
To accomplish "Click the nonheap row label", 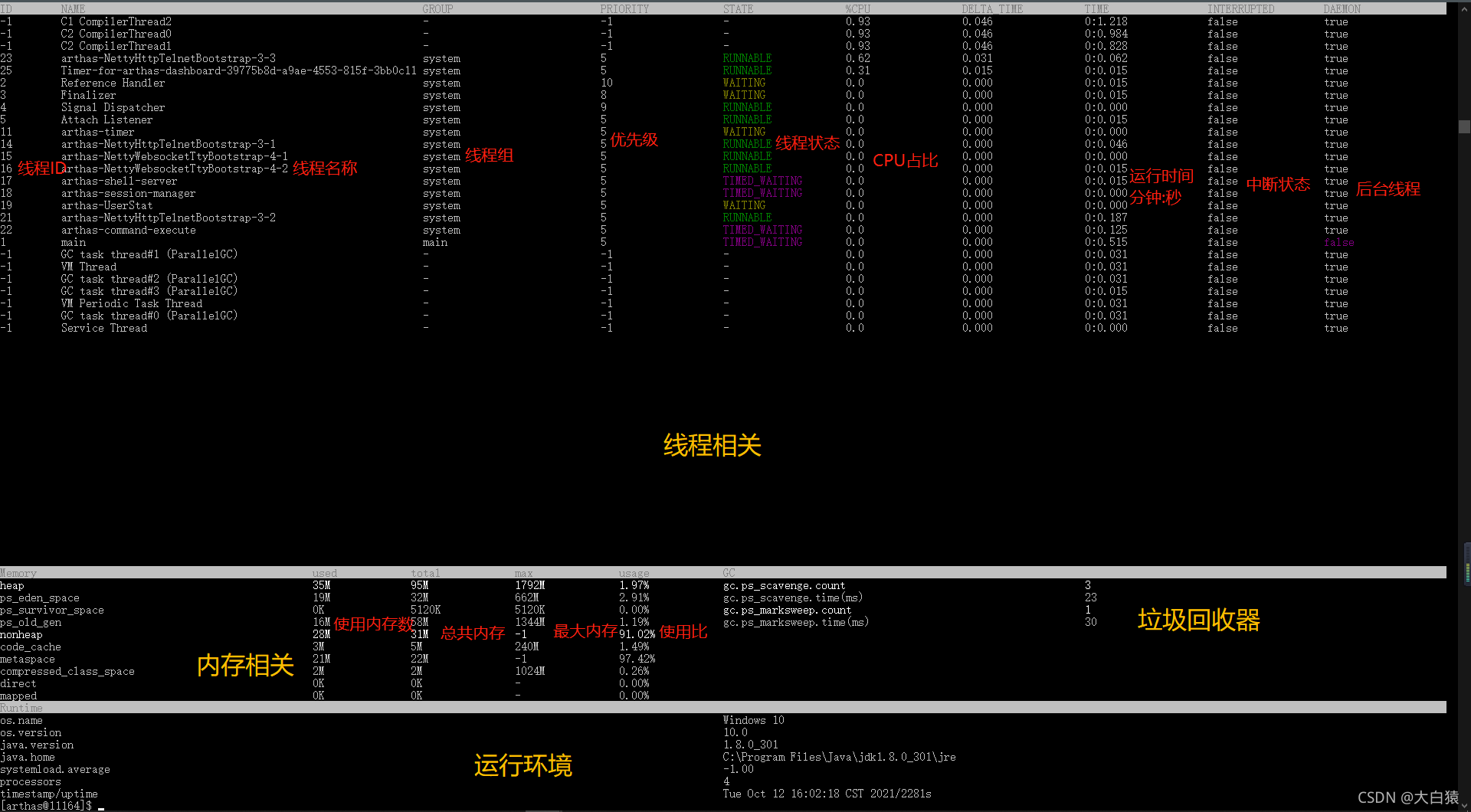I will [x=21, y=634].
